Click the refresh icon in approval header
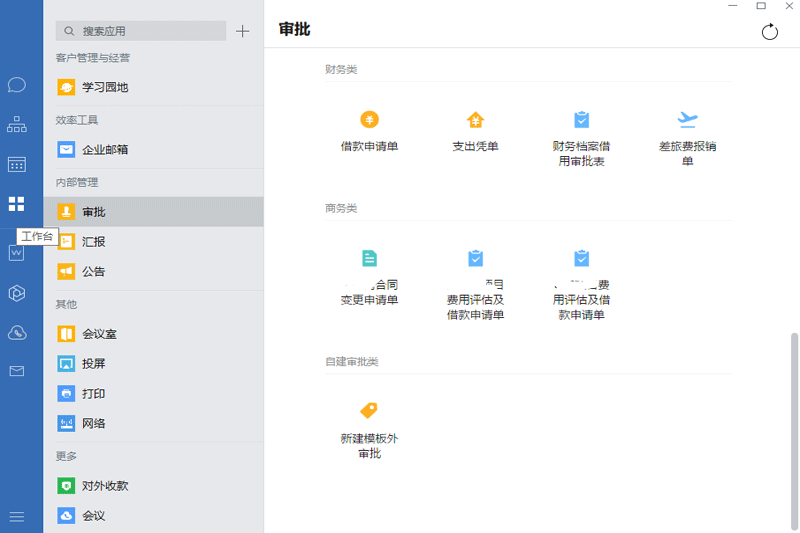Viewport: 800px width, 533px height. 769,32
